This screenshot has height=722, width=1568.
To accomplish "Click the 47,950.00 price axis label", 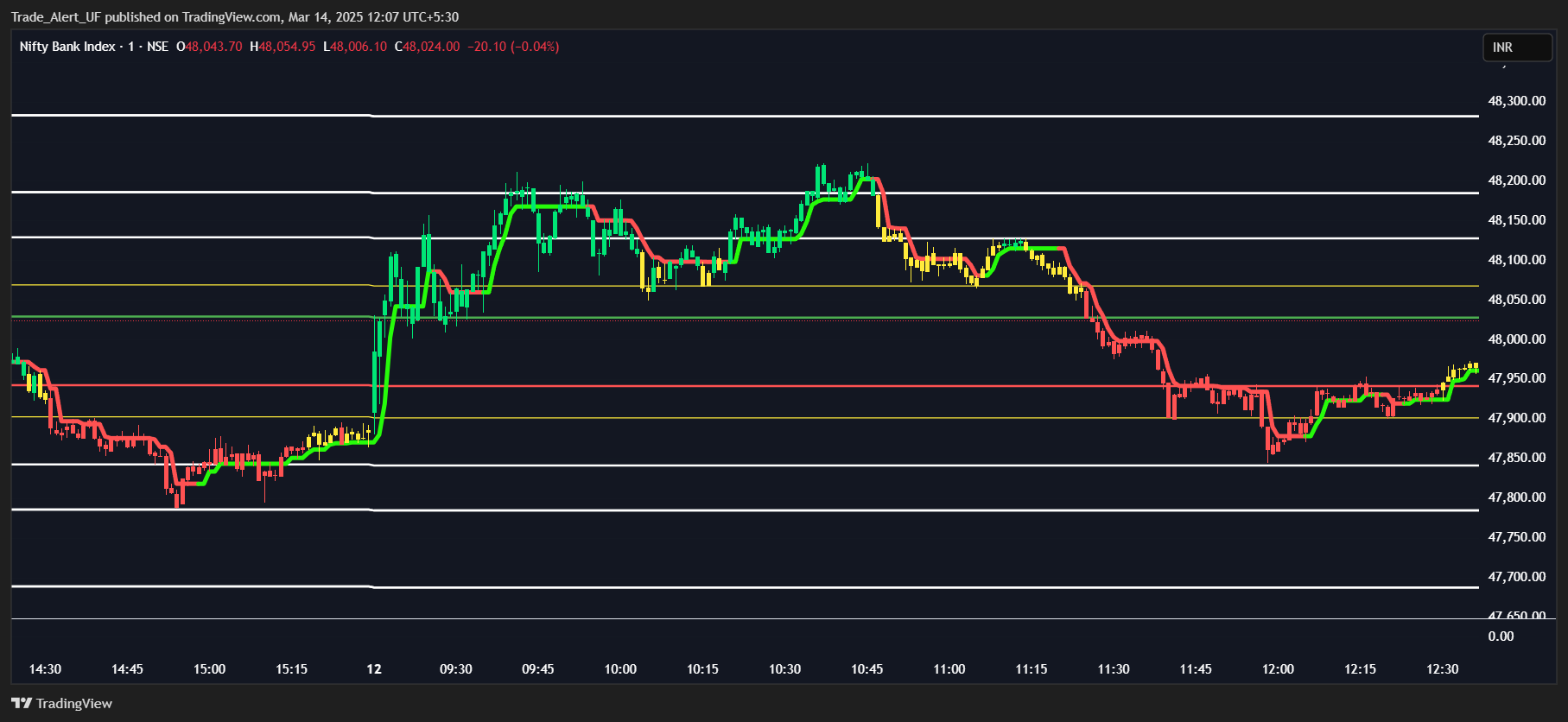I will click(x=1516, y=378).
